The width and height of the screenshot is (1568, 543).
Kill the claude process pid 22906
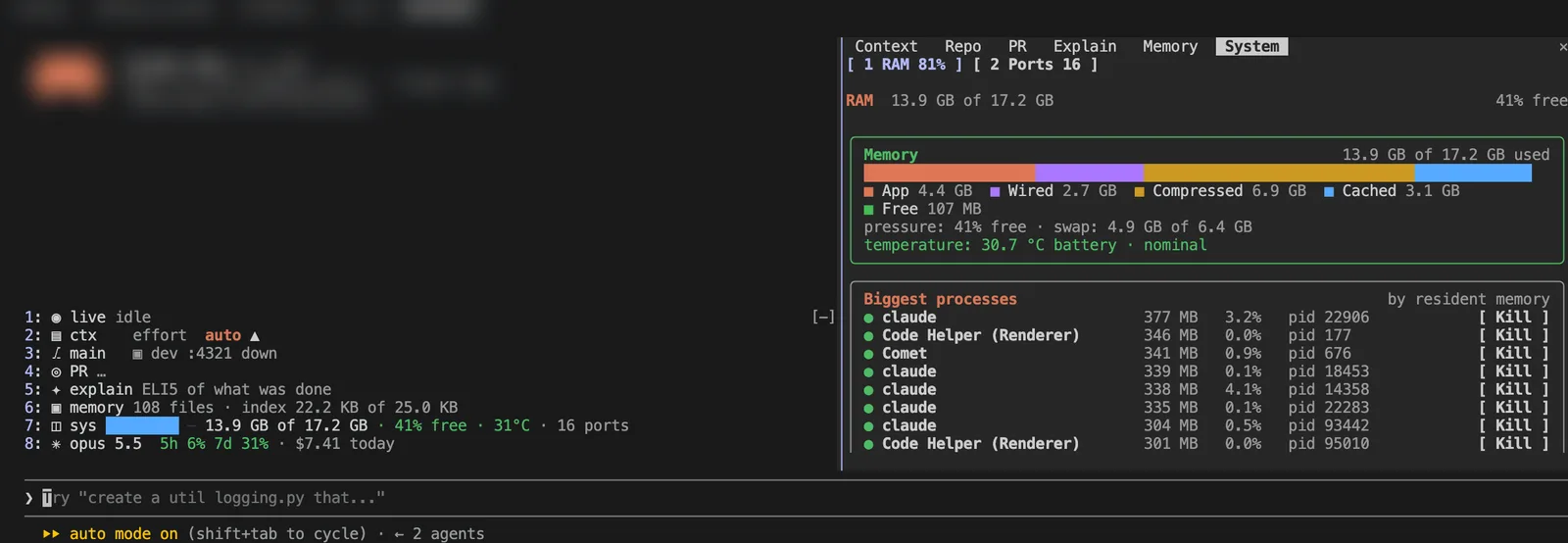pyautogui.click(x=1513, y=318)
